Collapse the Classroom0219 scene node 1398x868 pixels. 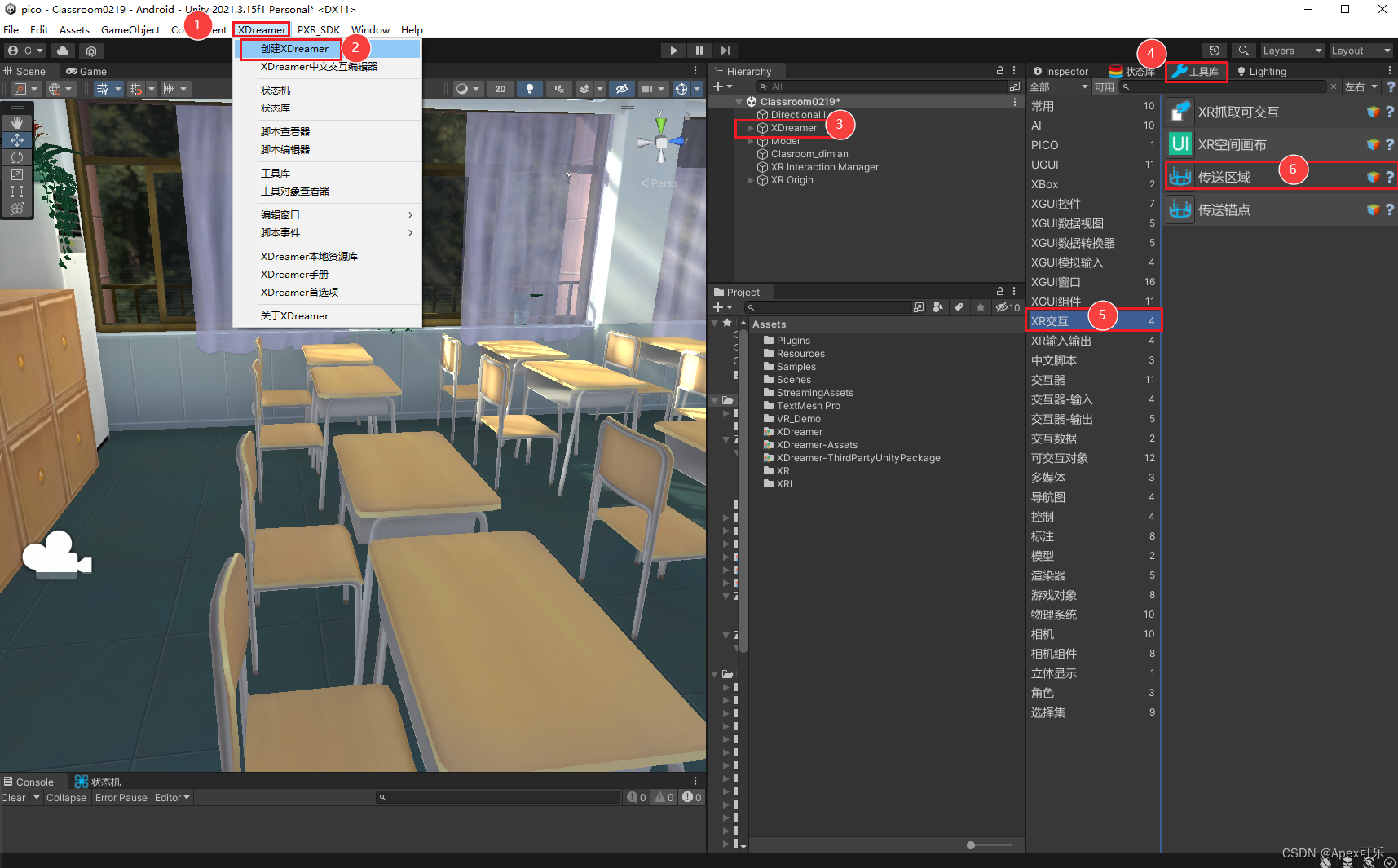pyautogui.click(x=739, y=102)
